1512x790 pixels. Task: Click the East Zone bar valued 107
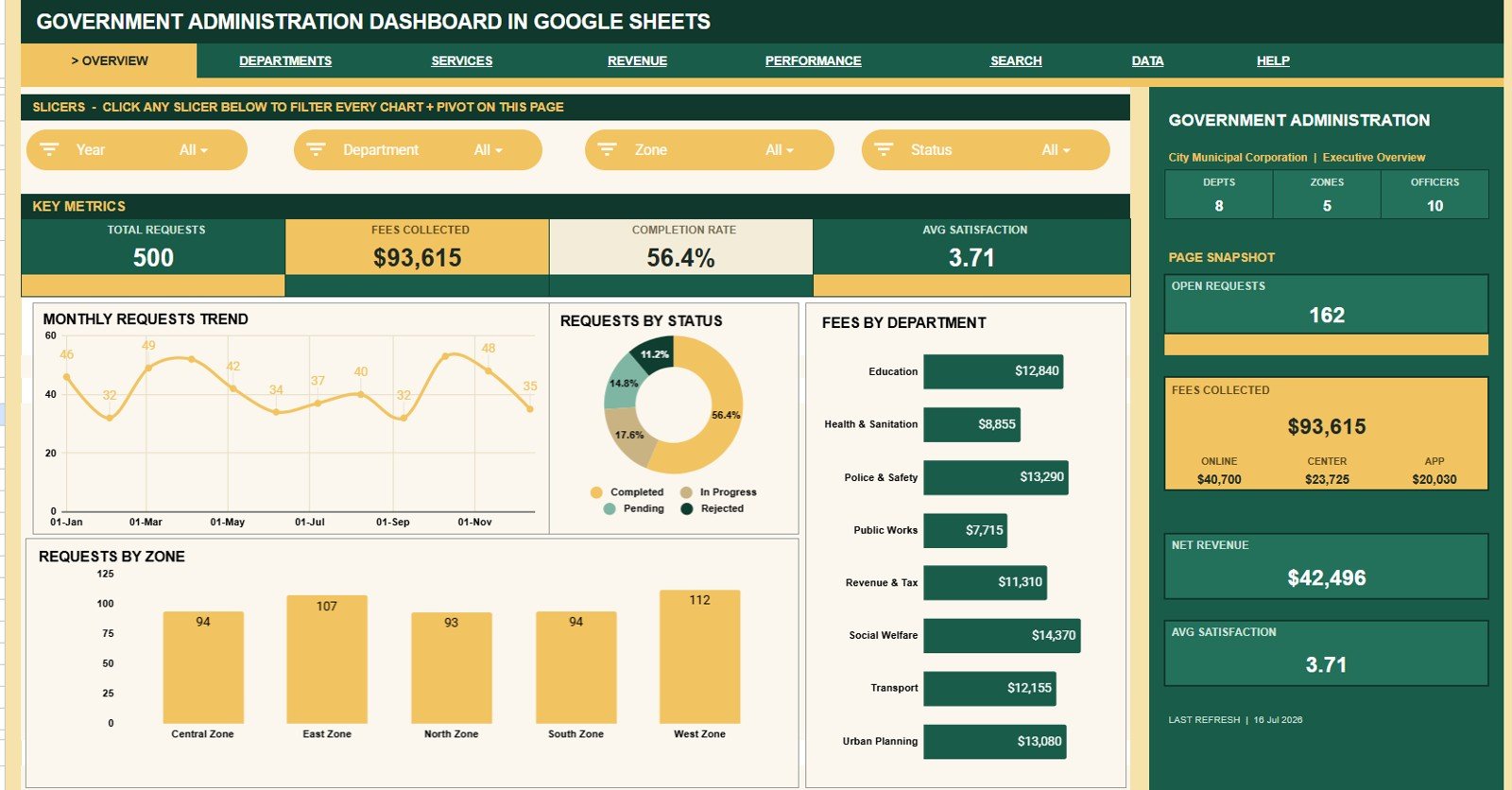[x=327, y=660]
